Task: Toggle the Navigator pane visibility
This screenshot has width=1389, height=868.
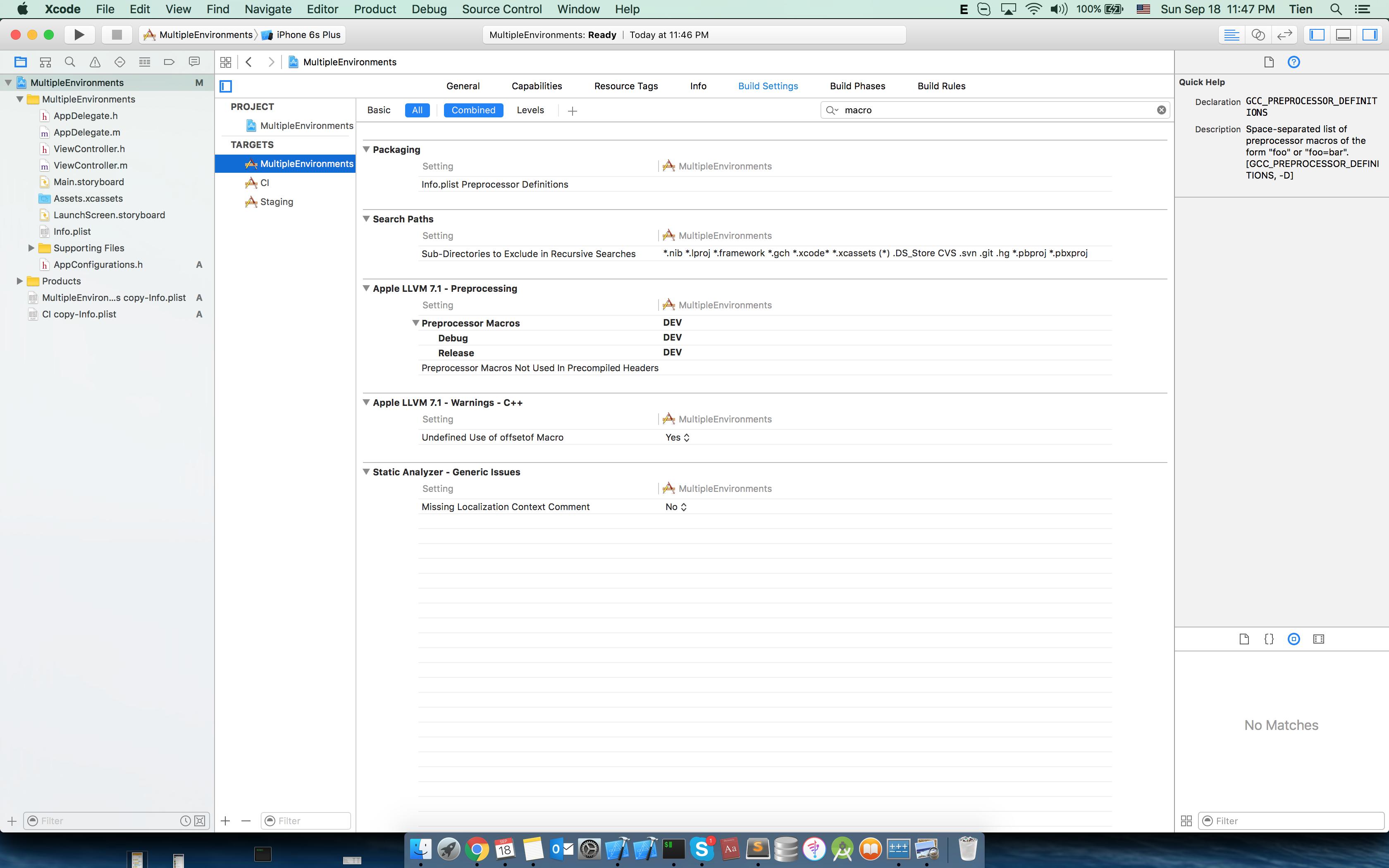Action: click(x=1317, y=34)
